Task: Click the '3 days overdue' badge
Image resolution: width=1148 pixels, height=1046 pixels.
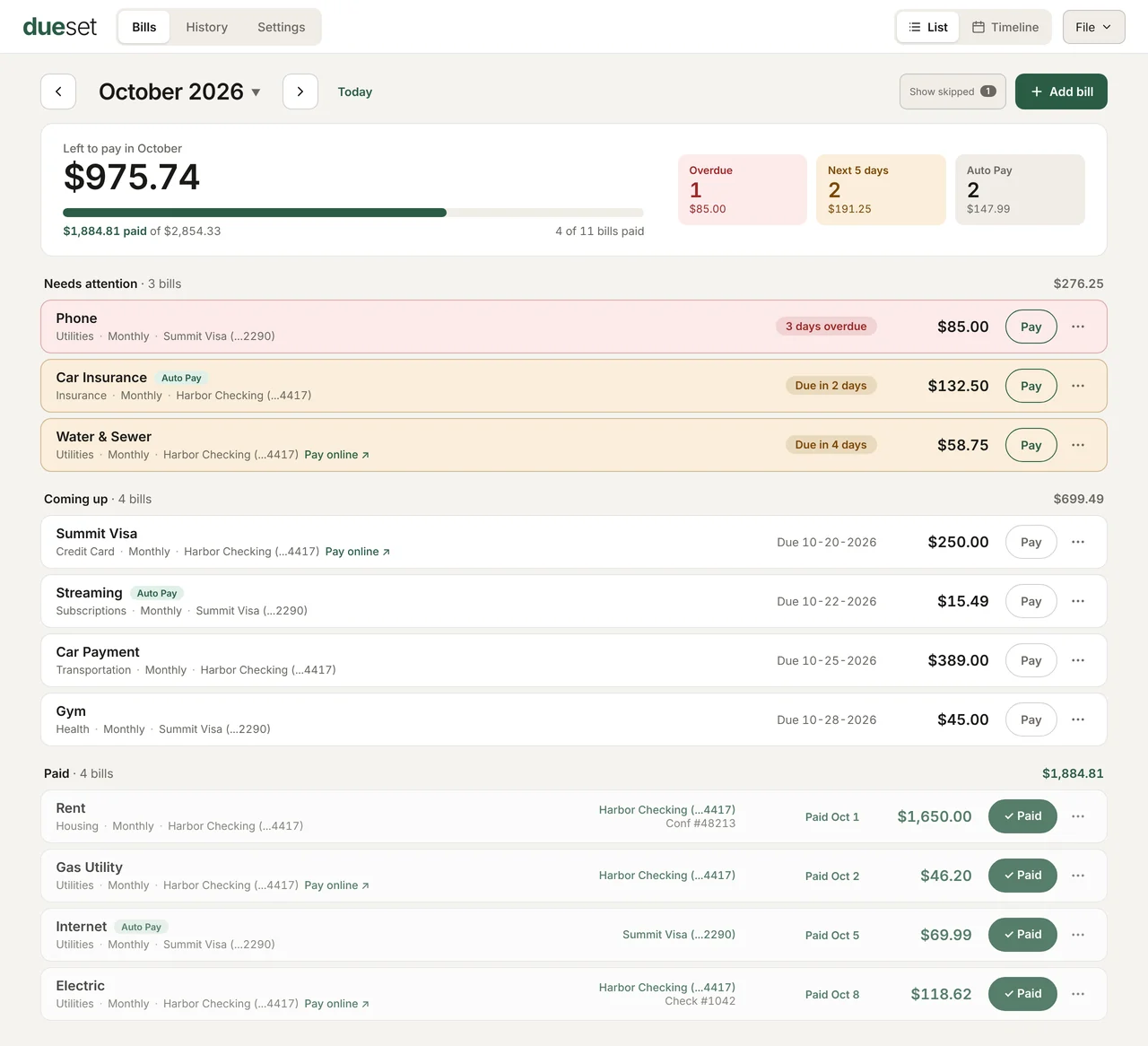Action: coord(826,327)
